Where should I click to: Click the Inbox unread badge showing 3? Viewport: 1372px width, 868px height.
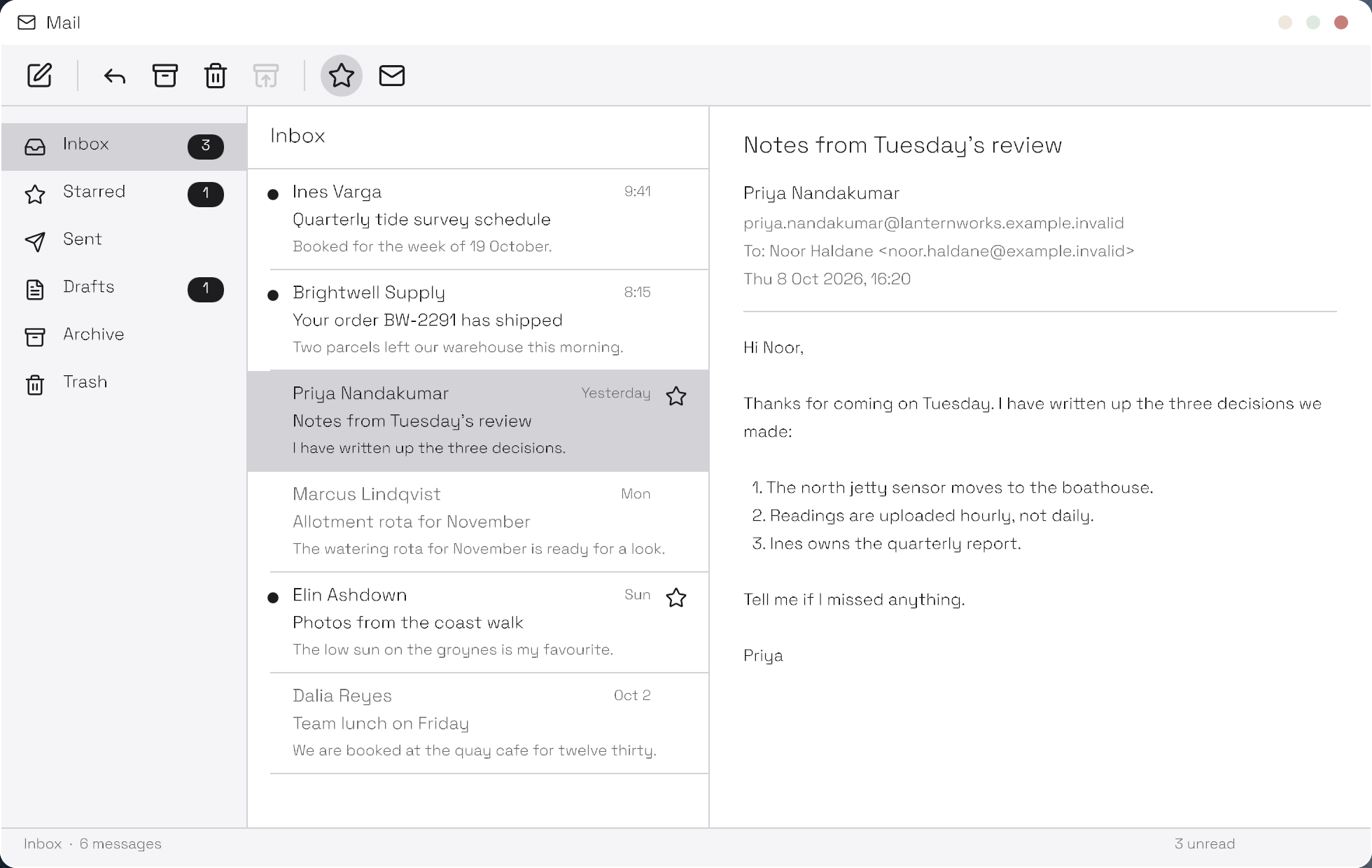(206, 146)
